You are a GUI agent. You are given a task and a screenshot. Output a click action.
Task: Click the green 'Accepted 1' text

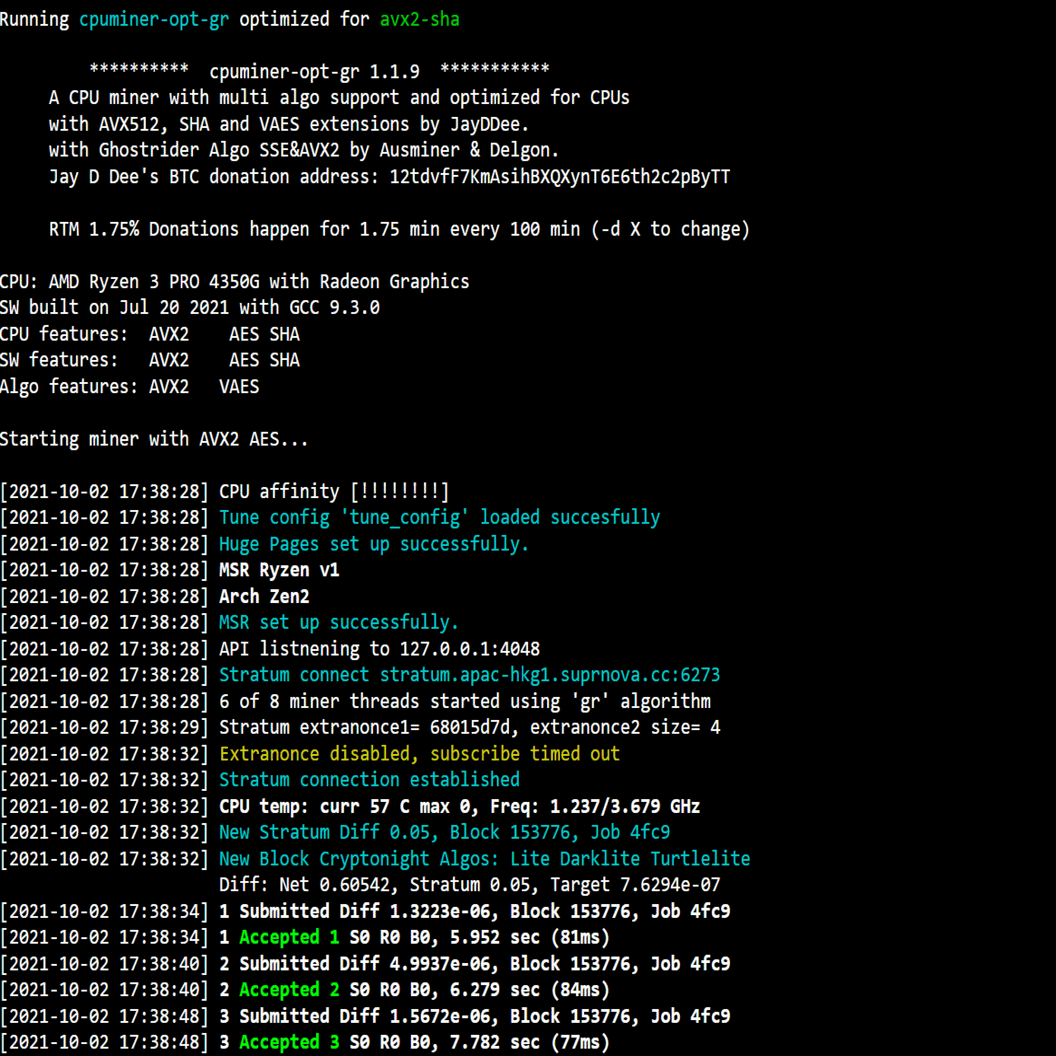(x=289, y=937)
